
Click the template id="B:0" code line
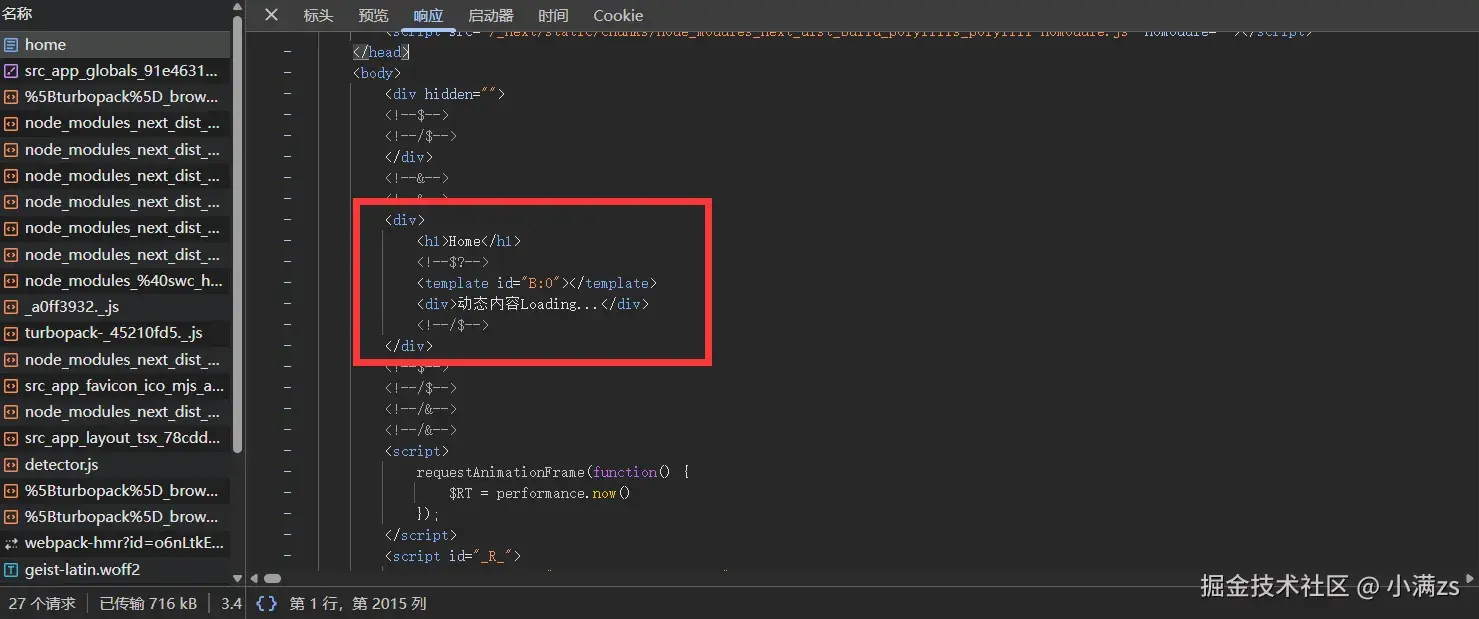[537, 283]
